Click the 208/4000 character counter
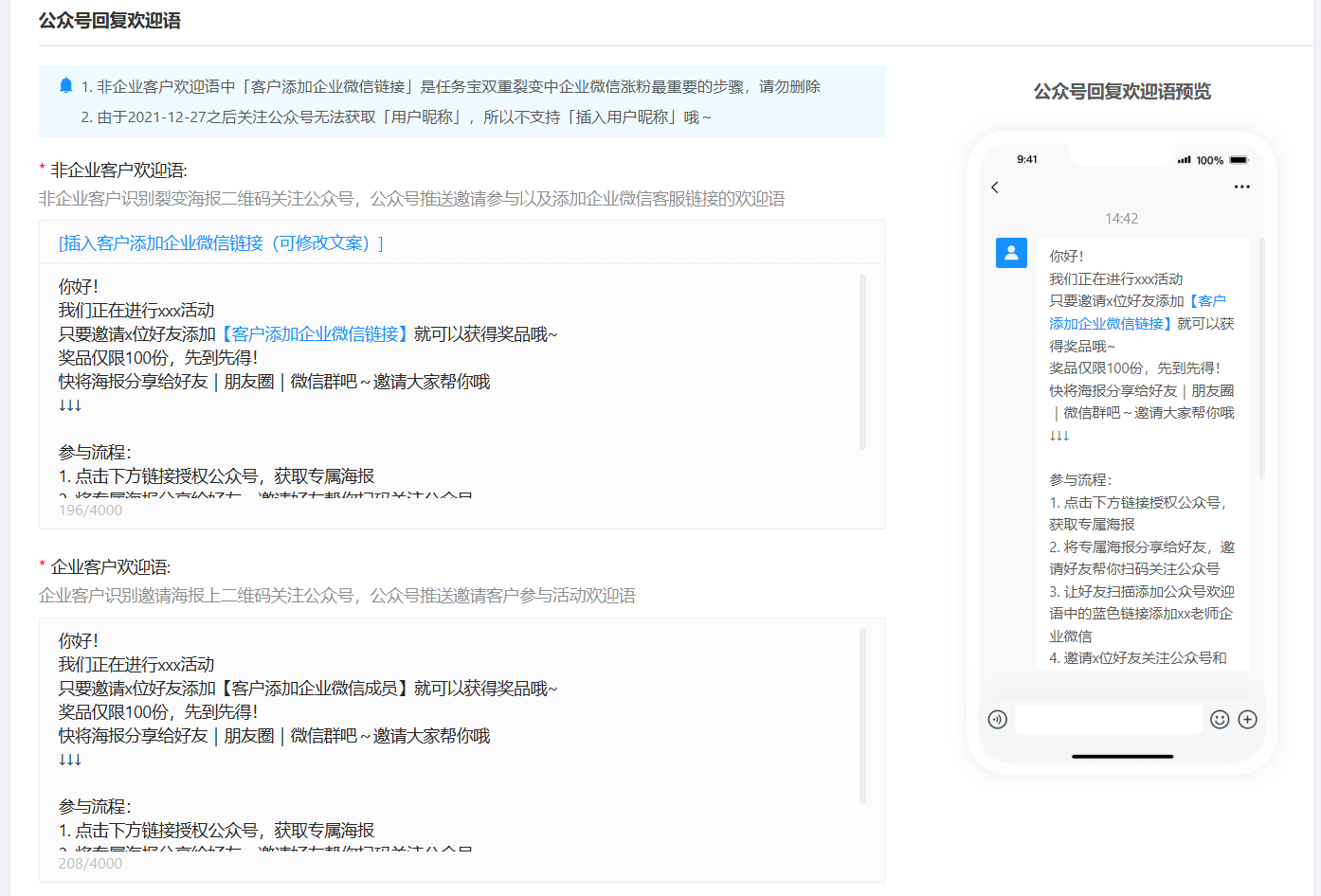Viewport: 1321px width, 896px height. pos(90,864)
